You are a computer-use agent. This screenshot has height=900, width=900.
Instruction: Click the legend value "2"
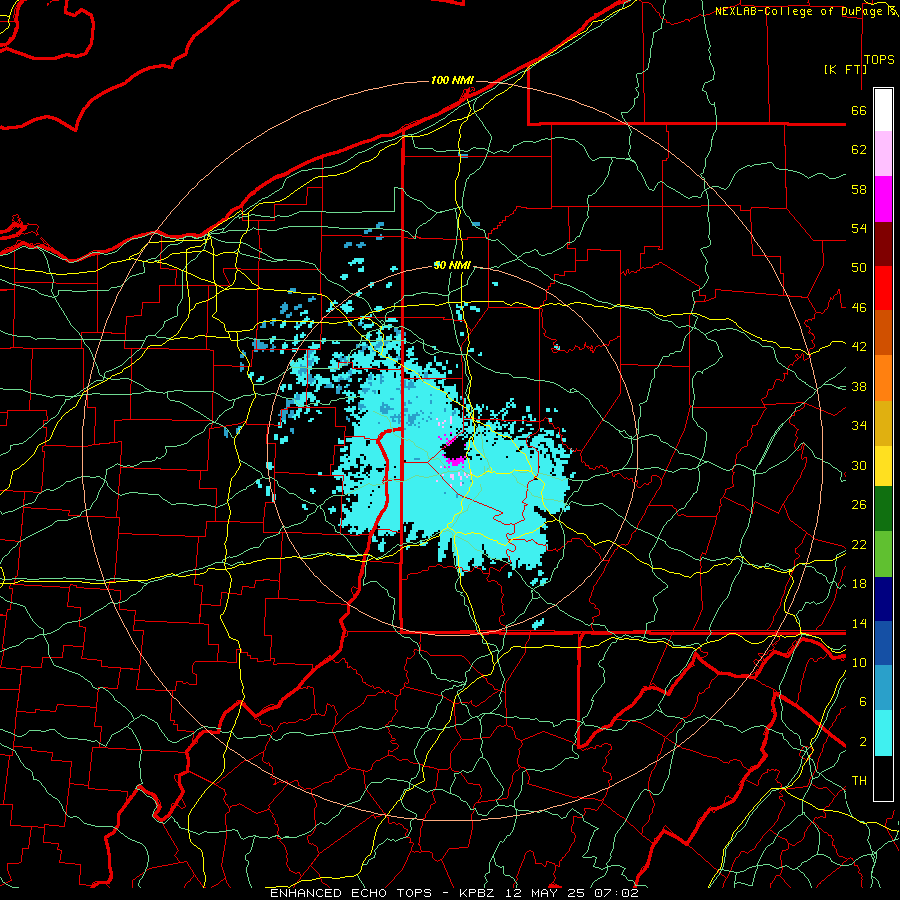pos(862,741)
